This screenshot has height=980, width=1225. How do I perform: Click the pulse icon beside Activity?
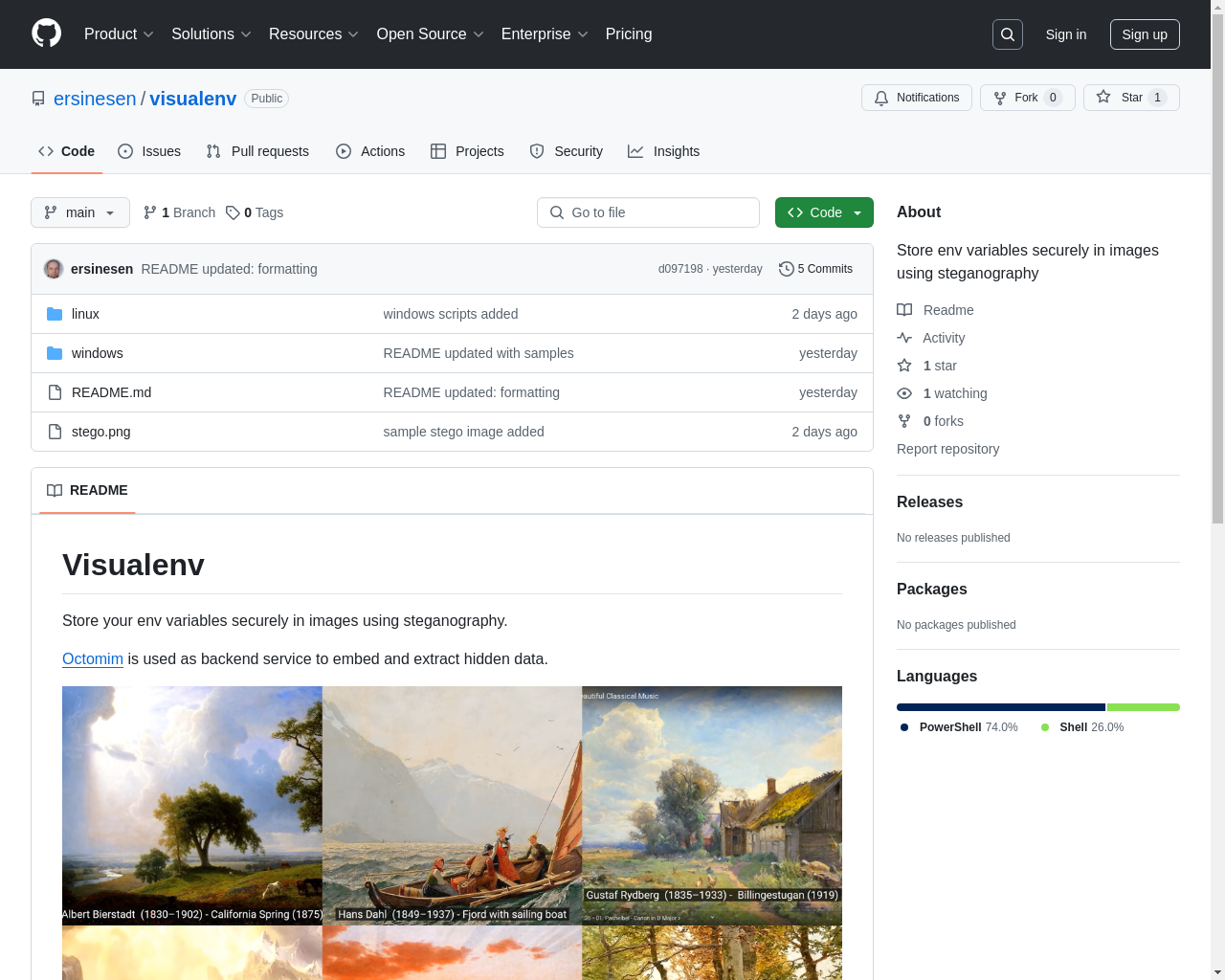[x=904, y=338]
